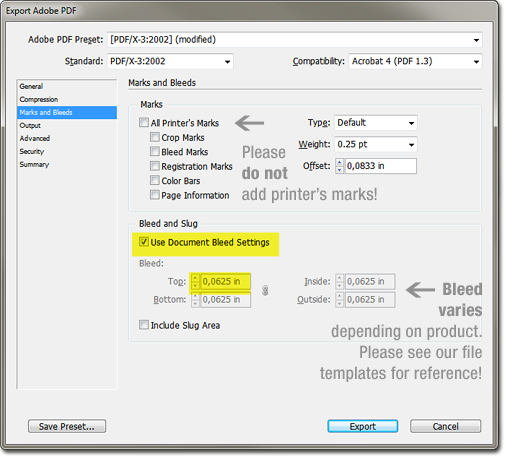Click the bleed link chain icon
Image resolution: width=505 pixels, height=473 pixels.
pos(265,290)
